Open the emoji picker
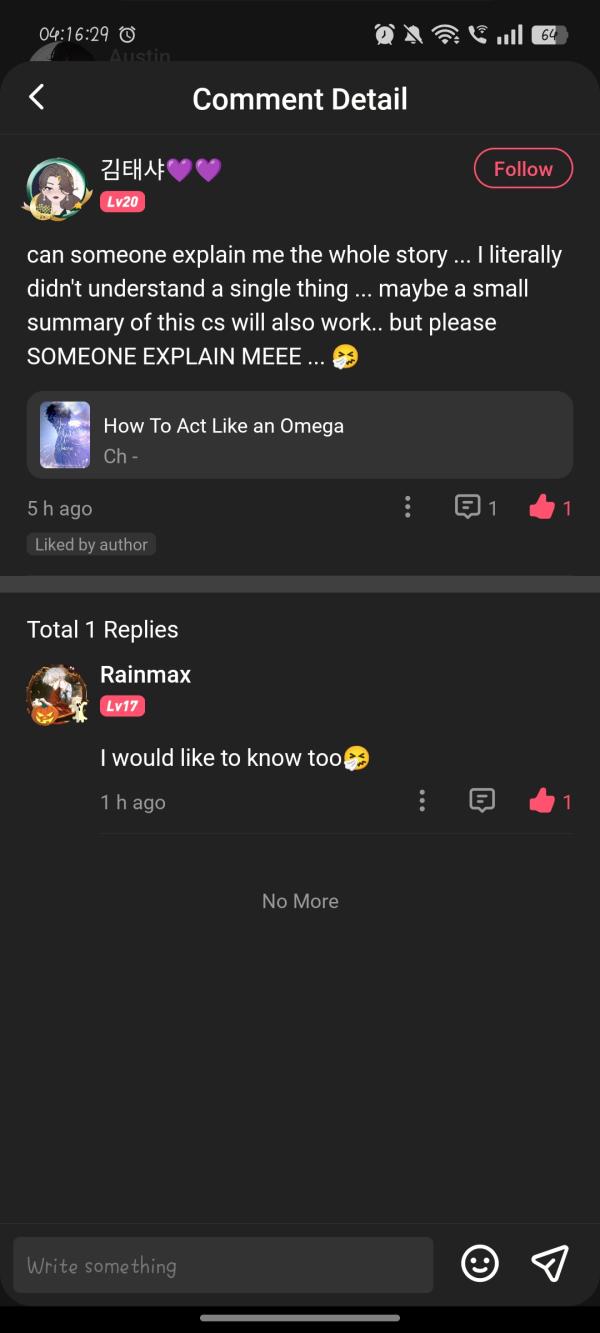 480,1264
